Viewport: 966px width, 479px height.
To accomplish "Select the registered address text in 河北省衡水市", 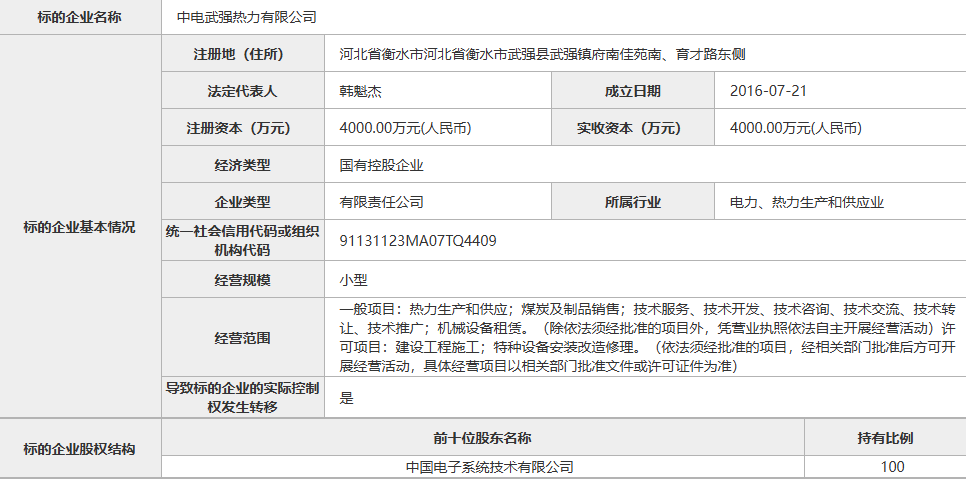I will (542, 54).
